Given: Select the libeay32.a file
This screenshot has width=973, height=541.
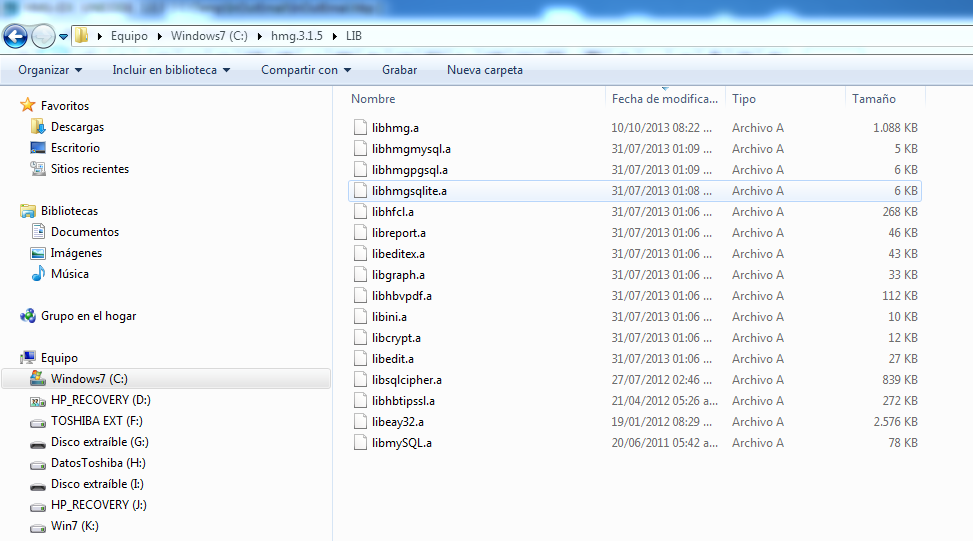Looking at the screenshot, I should tap(397, 422).
